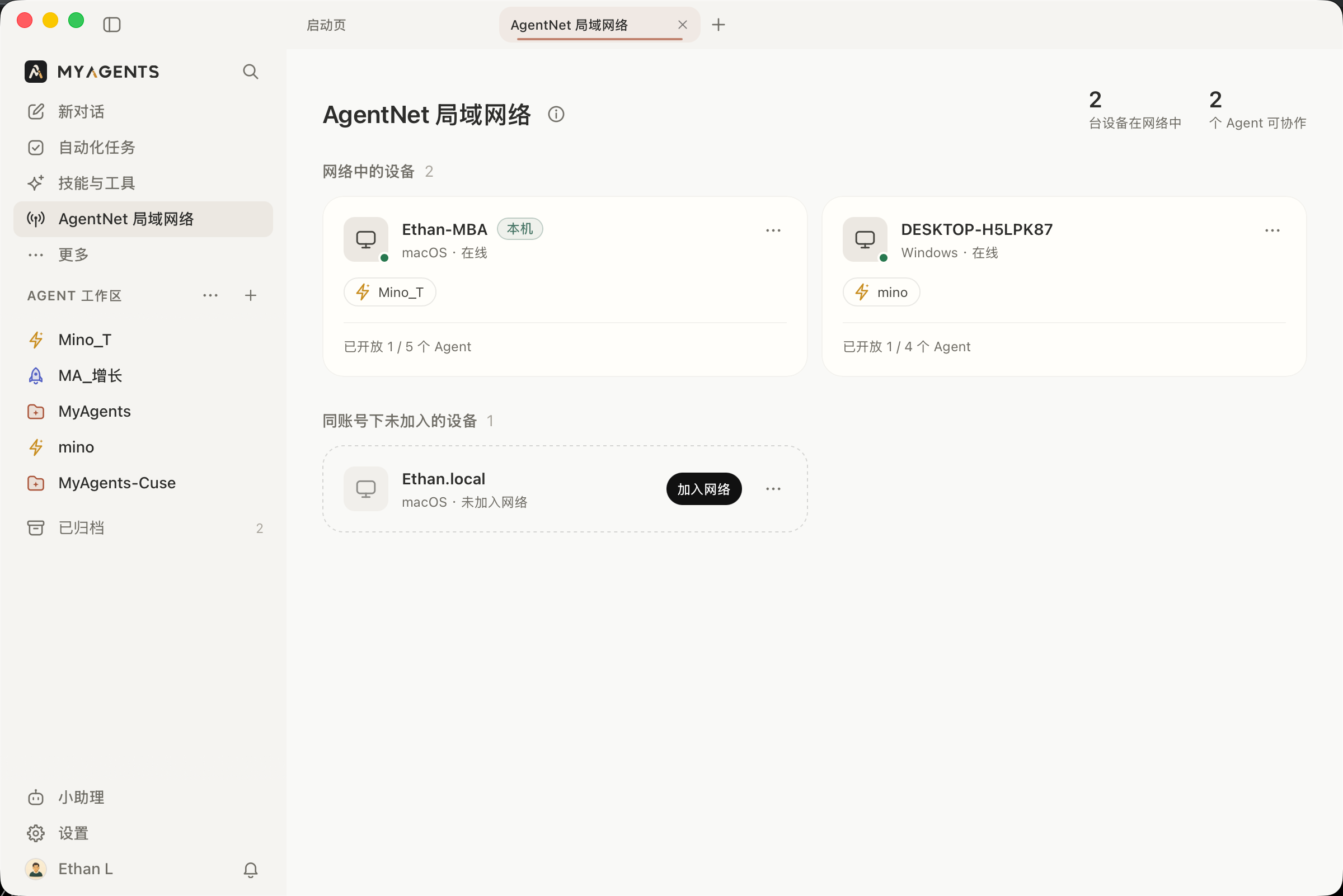The height and width of the screenshot is (896, 1343).
Task: Add a new agent workspace with plus
Action: tap(251, 295)
